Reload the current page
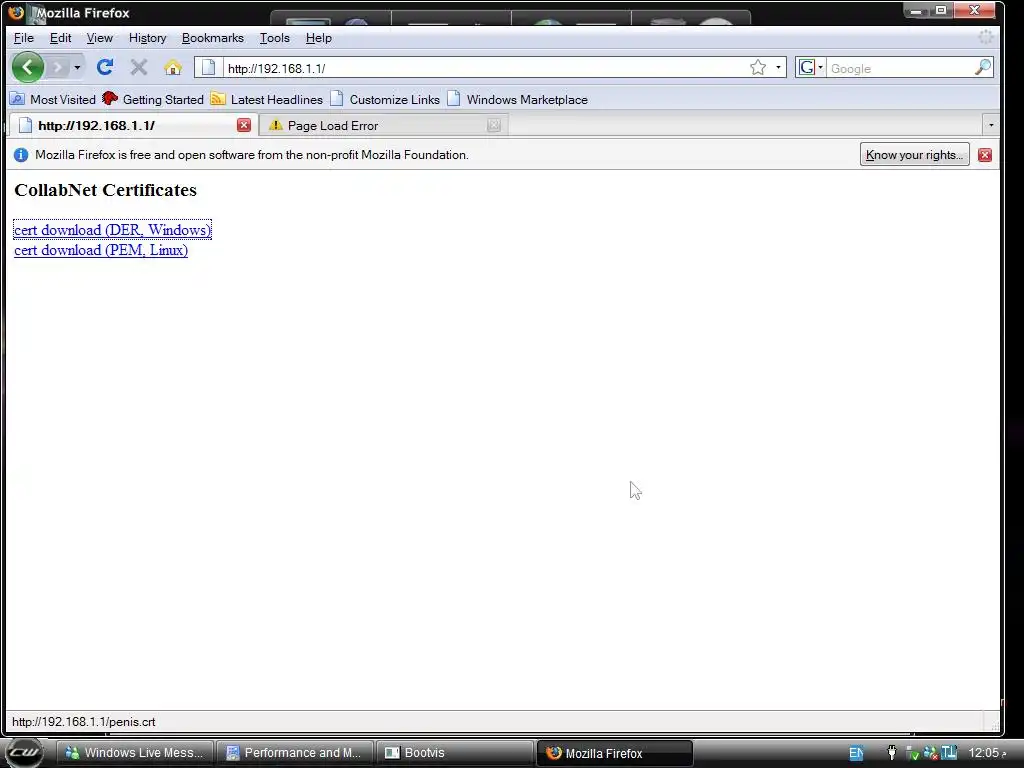The width and height of the screenshot is (1024, 768). point(104,67)
